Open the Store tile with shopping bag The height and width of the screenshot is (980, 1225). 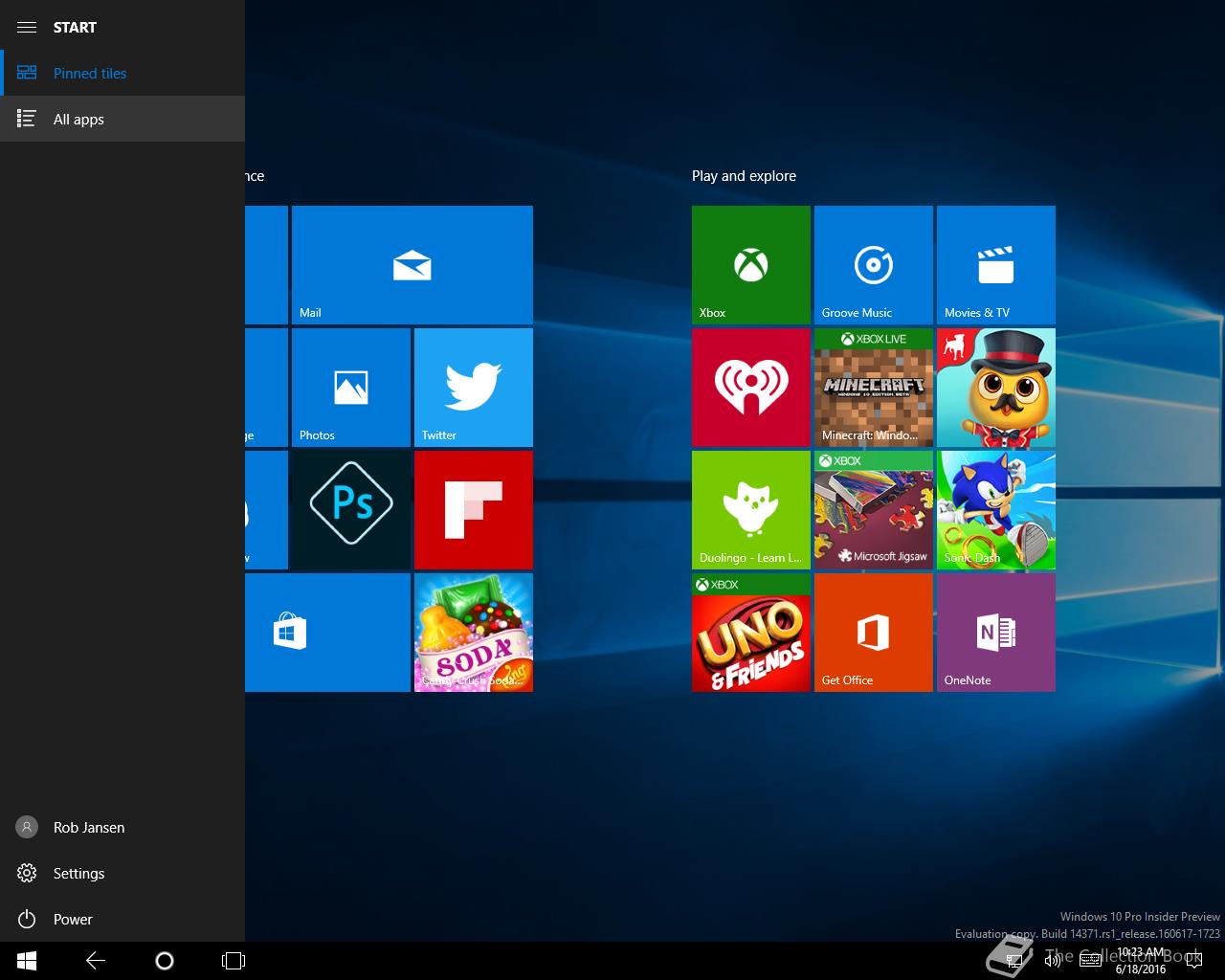pos(327,633)
